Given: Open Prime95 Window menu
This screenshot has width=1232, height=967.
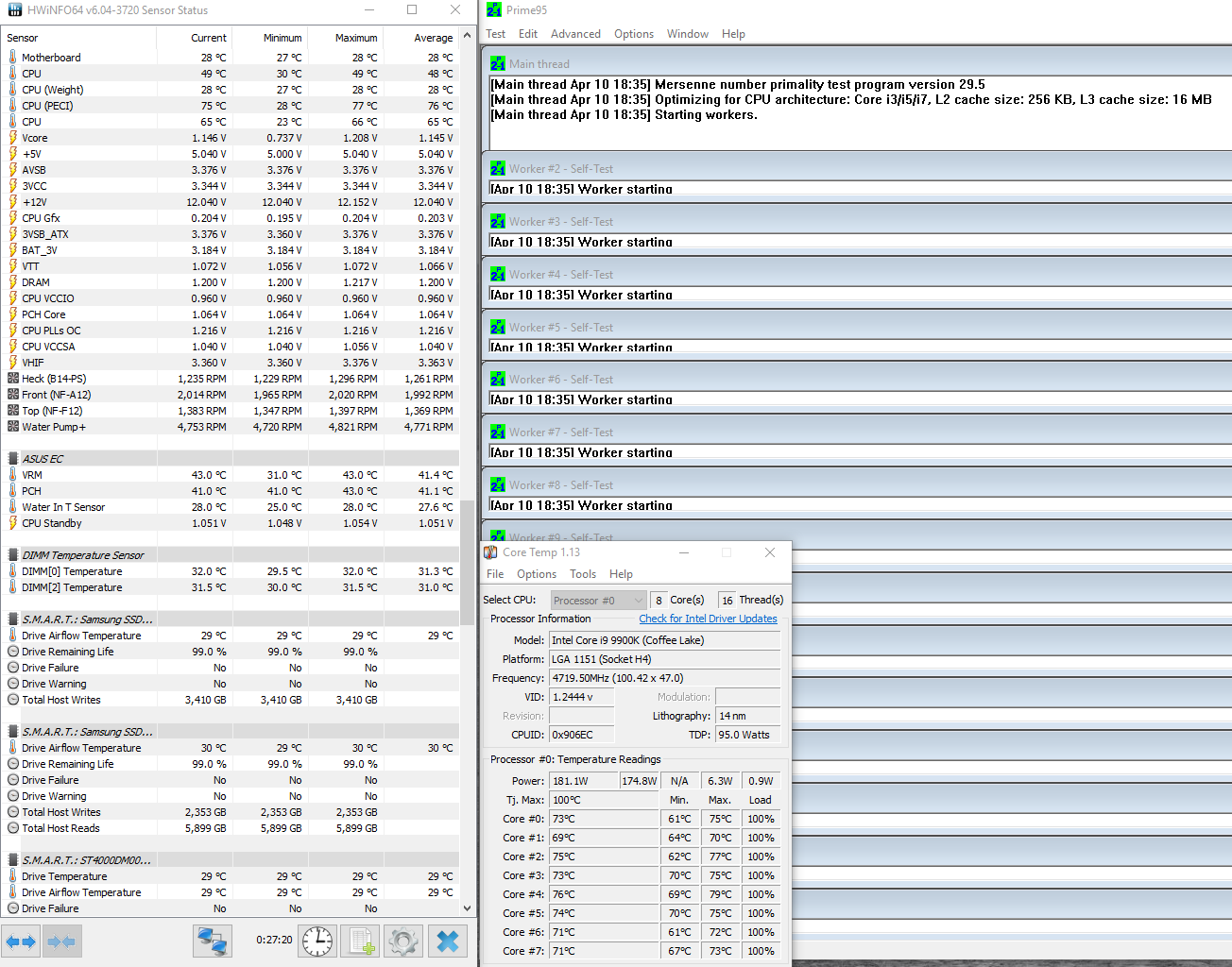Looking at the screenshot, I should pos(688,34).
